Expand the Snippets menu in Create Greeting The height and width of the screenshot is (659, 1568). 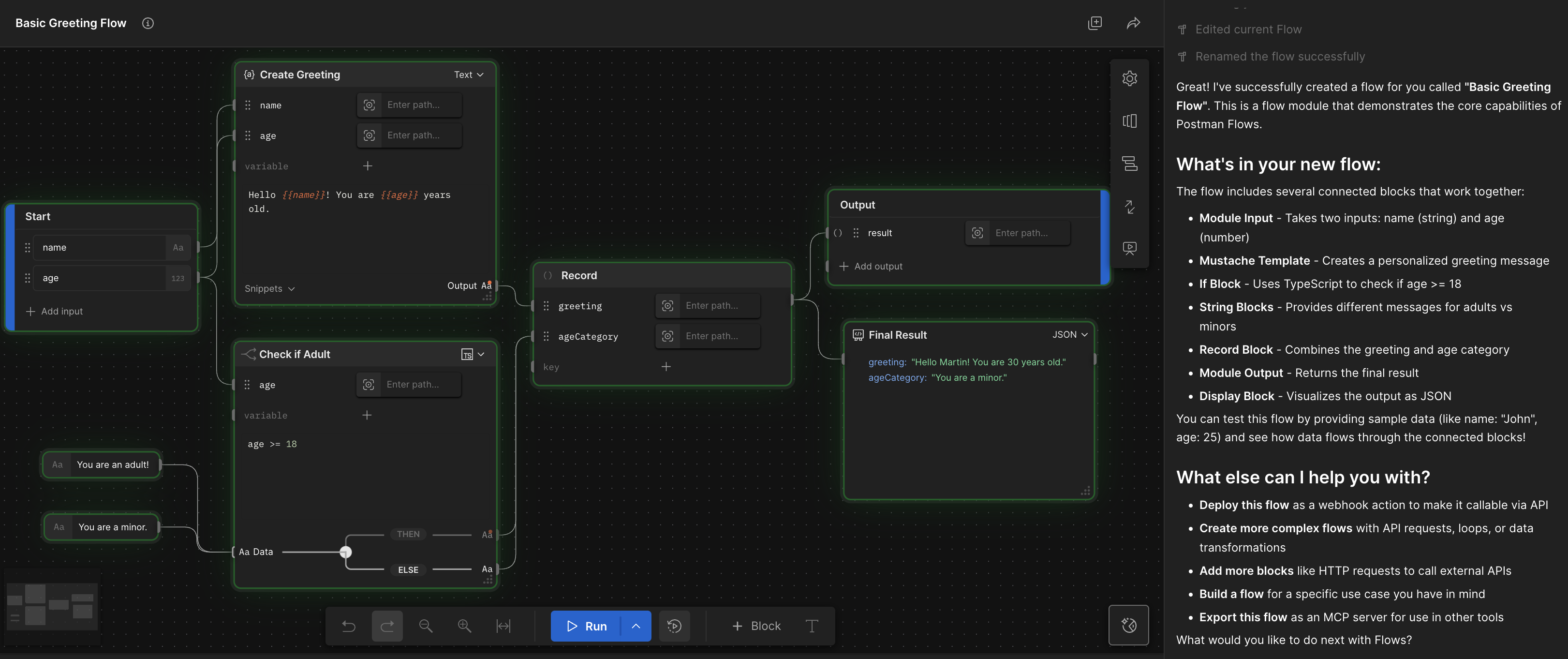click(x=270, y=289)
